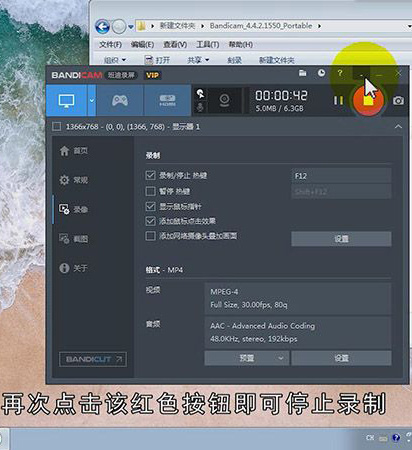Click blue help icon in system tray
The width and height of the screenshot is (412, 450).
click(x=396, y=438)
